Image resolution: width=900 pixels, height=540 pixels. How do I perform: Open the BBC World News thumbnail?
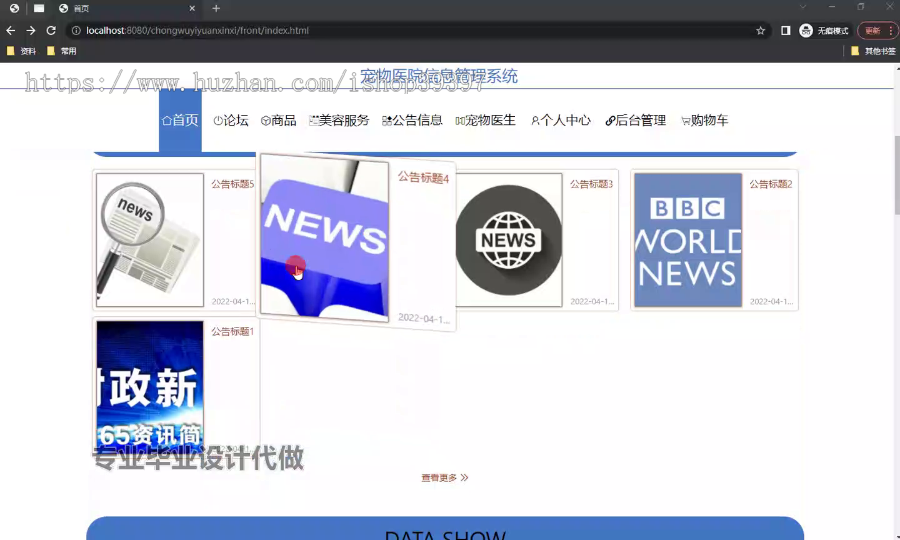click(x=688, y=240)
